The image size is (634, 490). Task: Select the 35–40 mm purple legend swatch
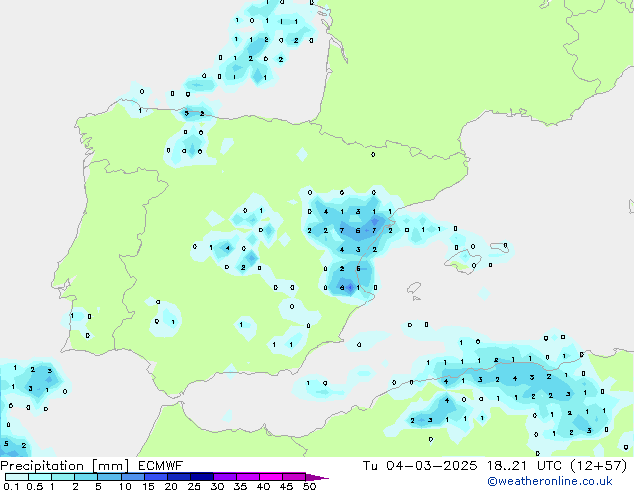tap(248, 477)
